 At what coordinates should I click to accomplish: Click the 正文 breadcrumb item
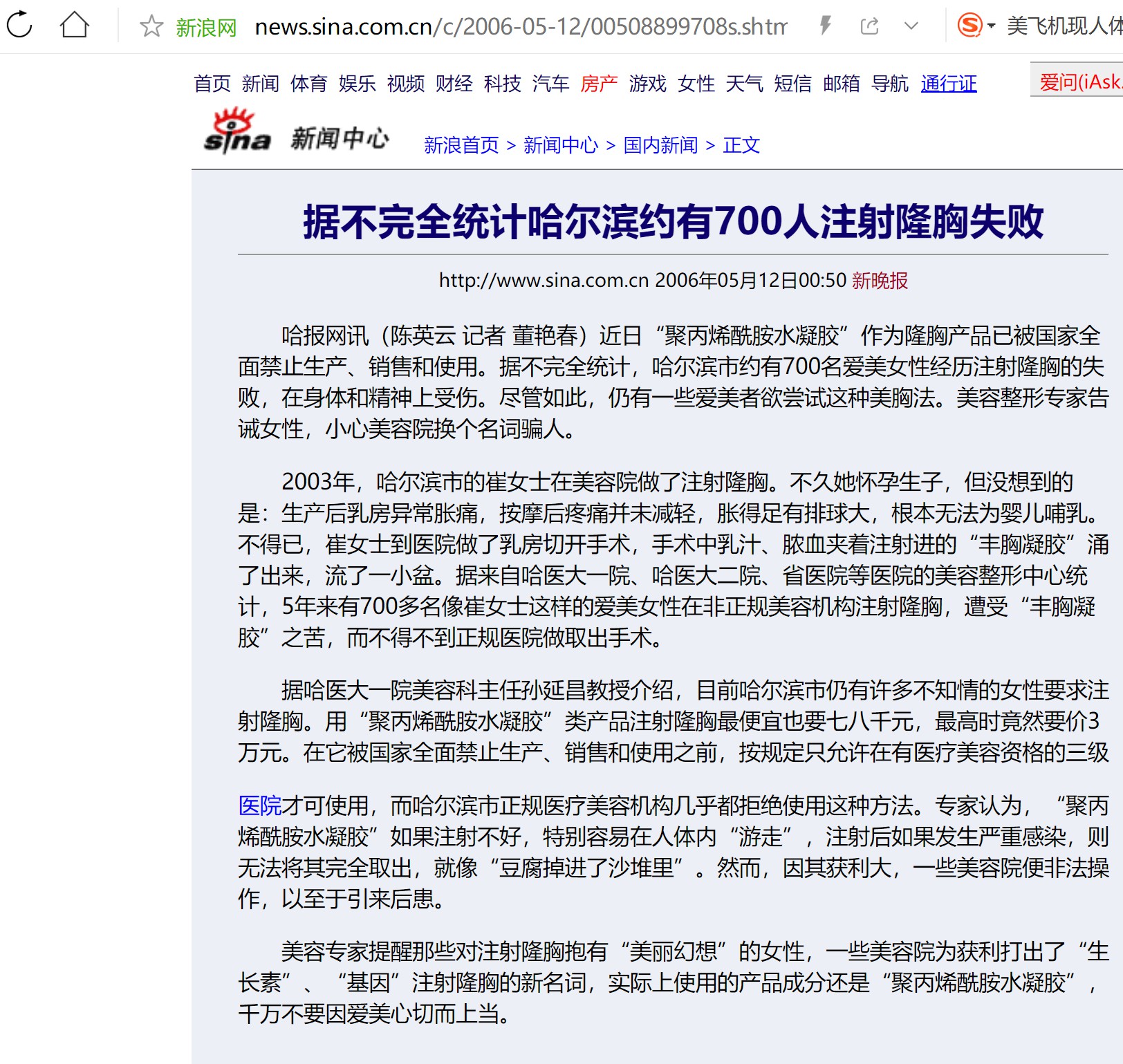pos(741,145)
